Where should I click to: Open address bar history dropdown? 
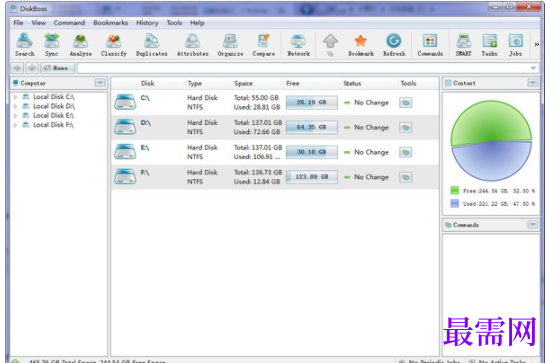(x=533, y=68)
